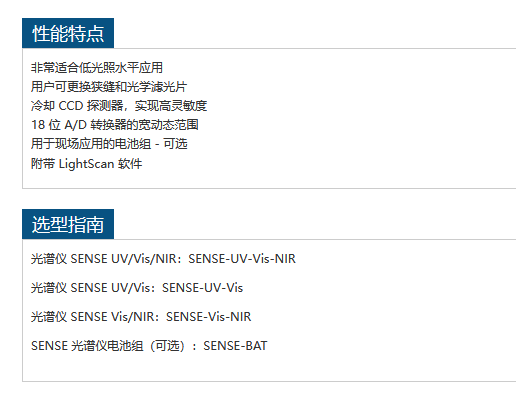Click the model code SENSE-UV-Vis-NIR
This screenshot has height=398, width=516.
point(242,259)
